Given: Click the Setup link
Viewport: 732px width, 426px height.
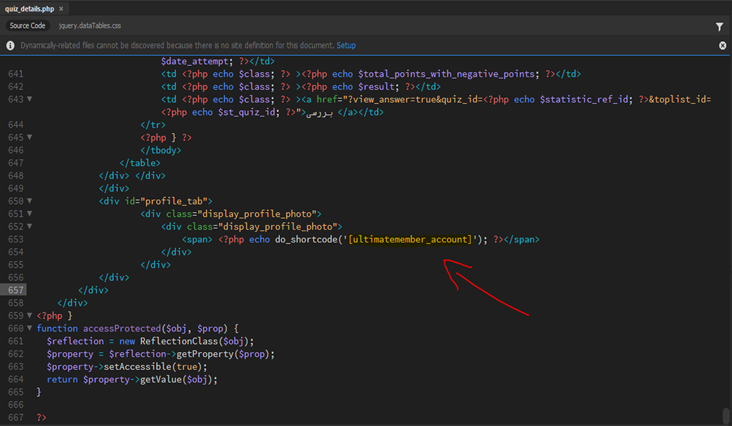Looking at the screenshot, I should click(x=345, y=46).
